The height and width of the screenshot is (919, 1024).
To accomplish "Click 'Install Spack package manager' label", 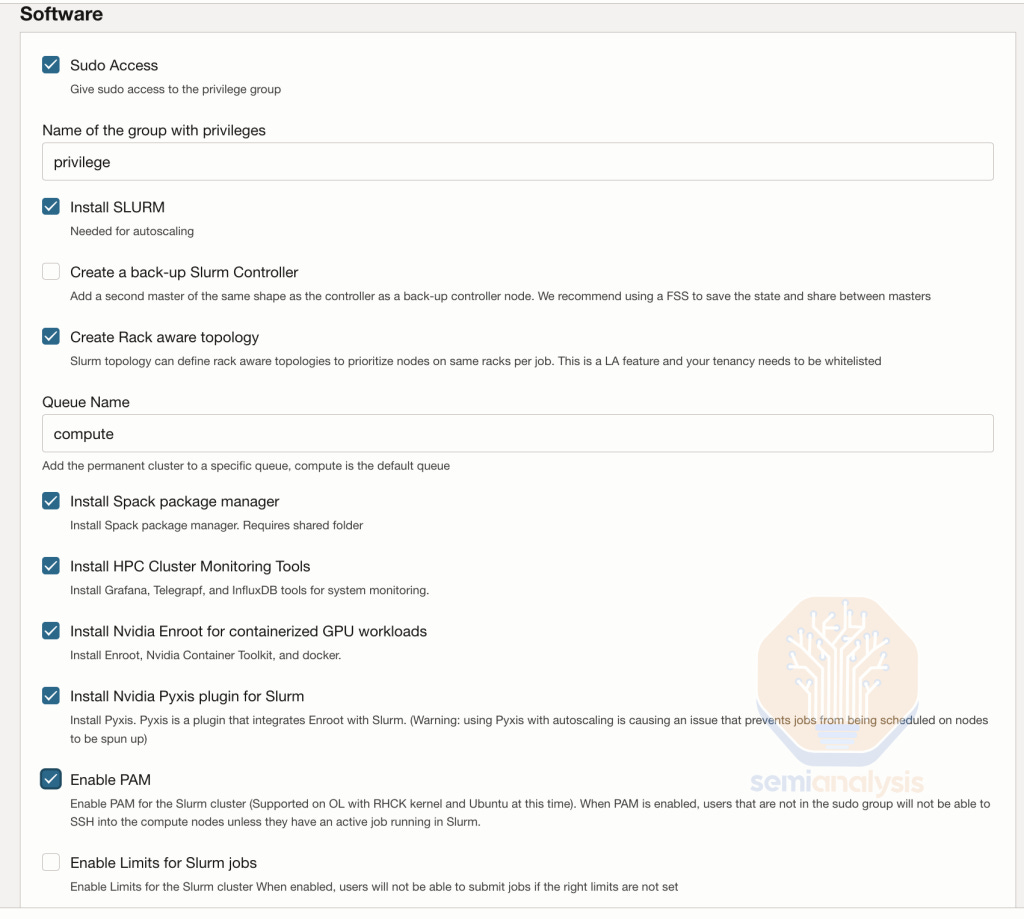I will click(x=174, y=501).
